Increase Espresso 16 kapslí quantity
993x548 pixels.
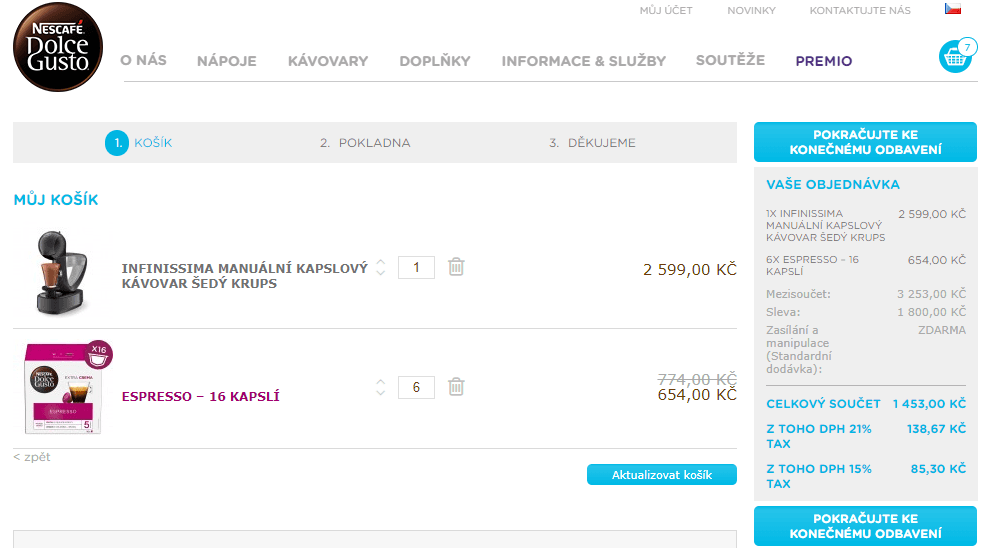click(381, 382)
